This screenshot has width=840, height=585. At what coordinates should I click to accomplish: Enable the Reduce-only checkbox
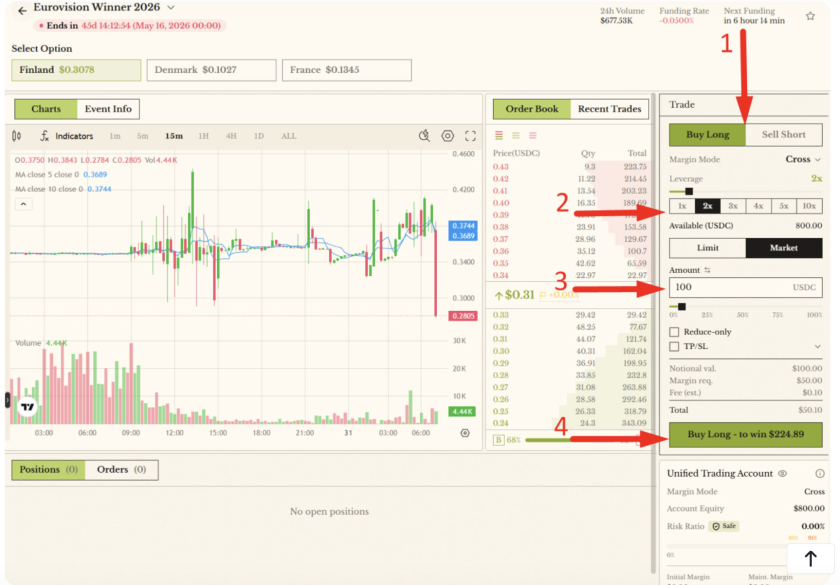point(674,332)
